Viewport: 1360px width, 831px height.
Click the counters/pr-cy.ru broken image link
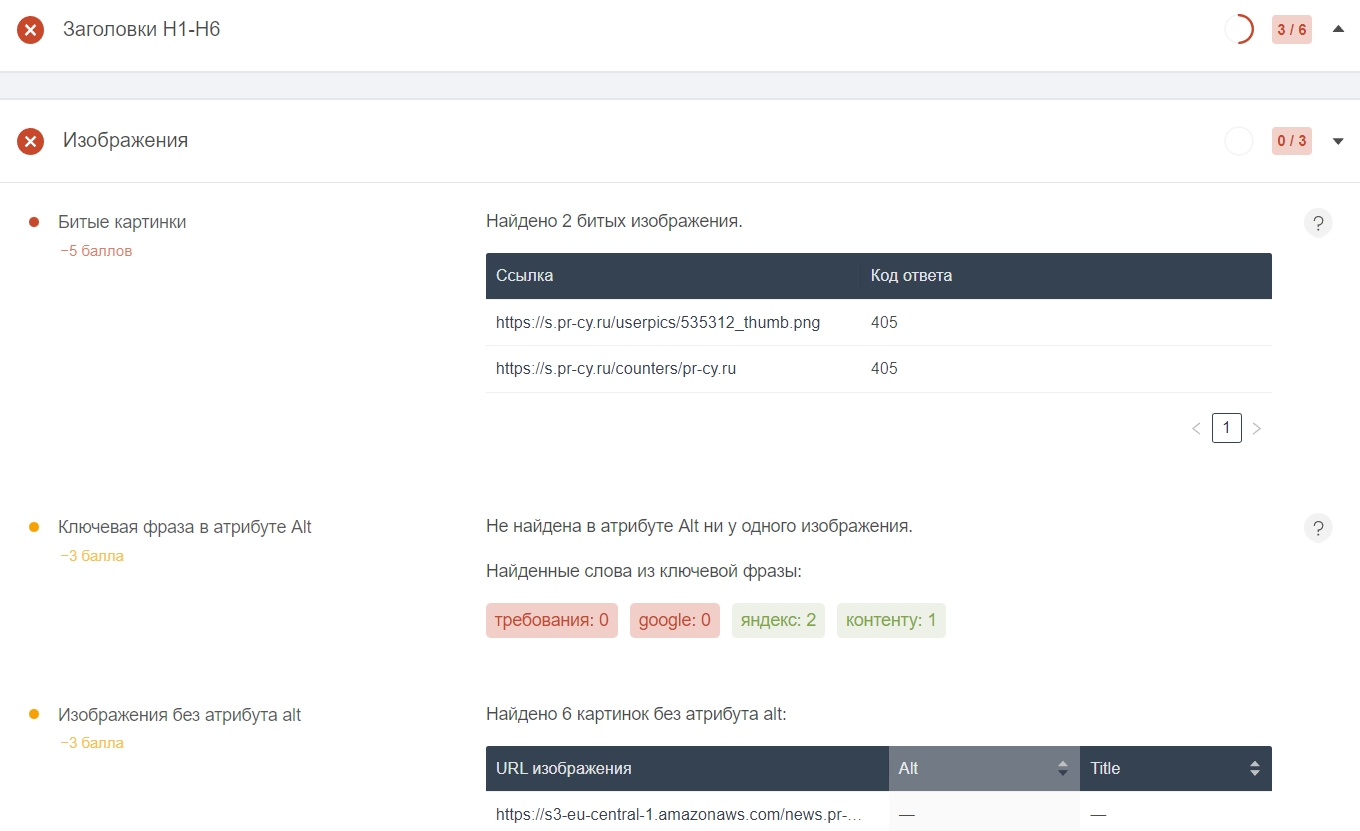click(x=615, y=369)
